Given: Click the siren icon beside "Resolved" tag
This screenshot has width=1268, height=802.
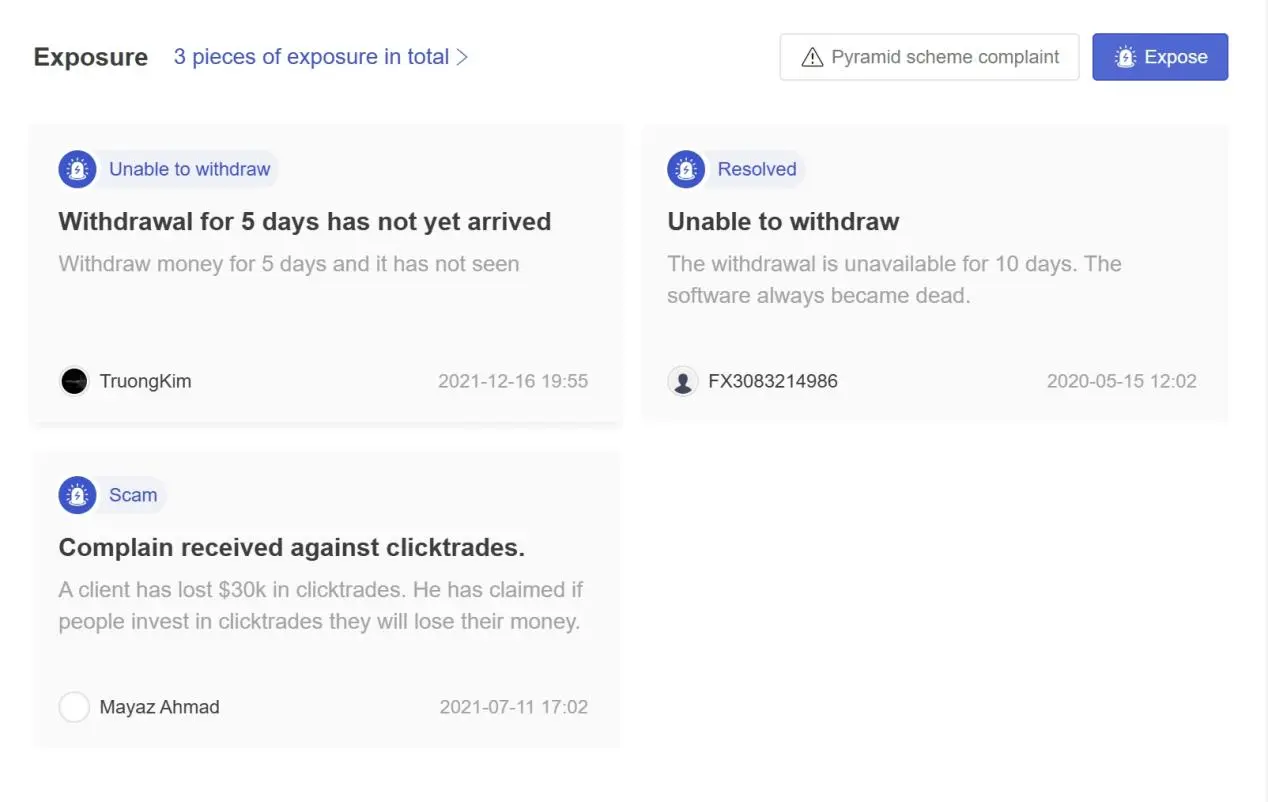Looking at the screenshot, I should pyautogui.click(x=686, y=169).
